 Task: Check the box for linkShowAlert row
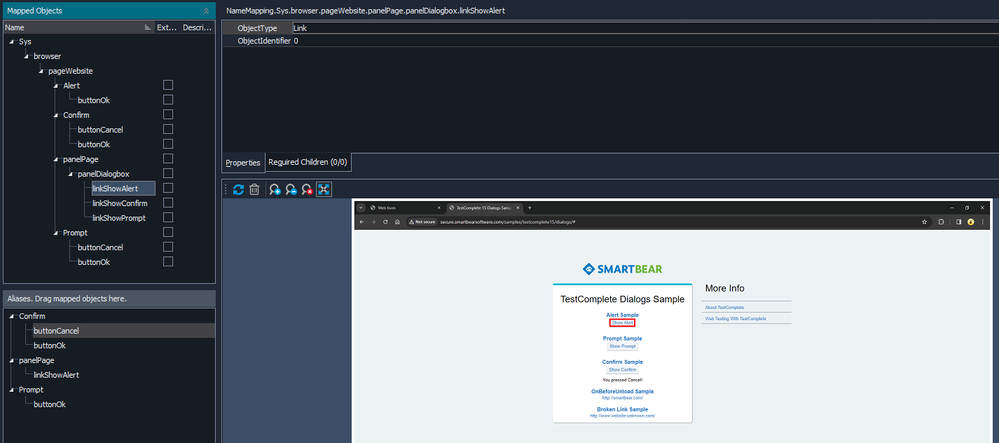(168, 188)
